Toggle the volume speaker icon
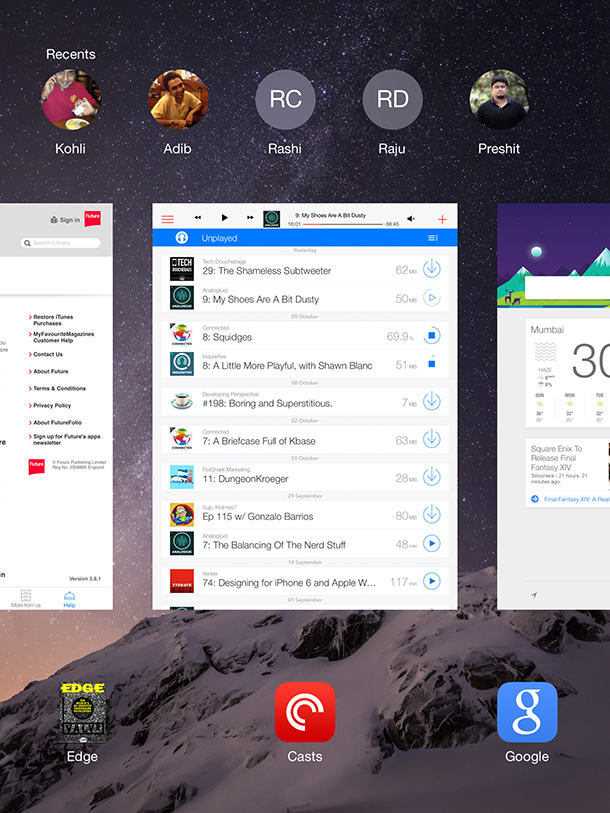 tap(411, 219)
